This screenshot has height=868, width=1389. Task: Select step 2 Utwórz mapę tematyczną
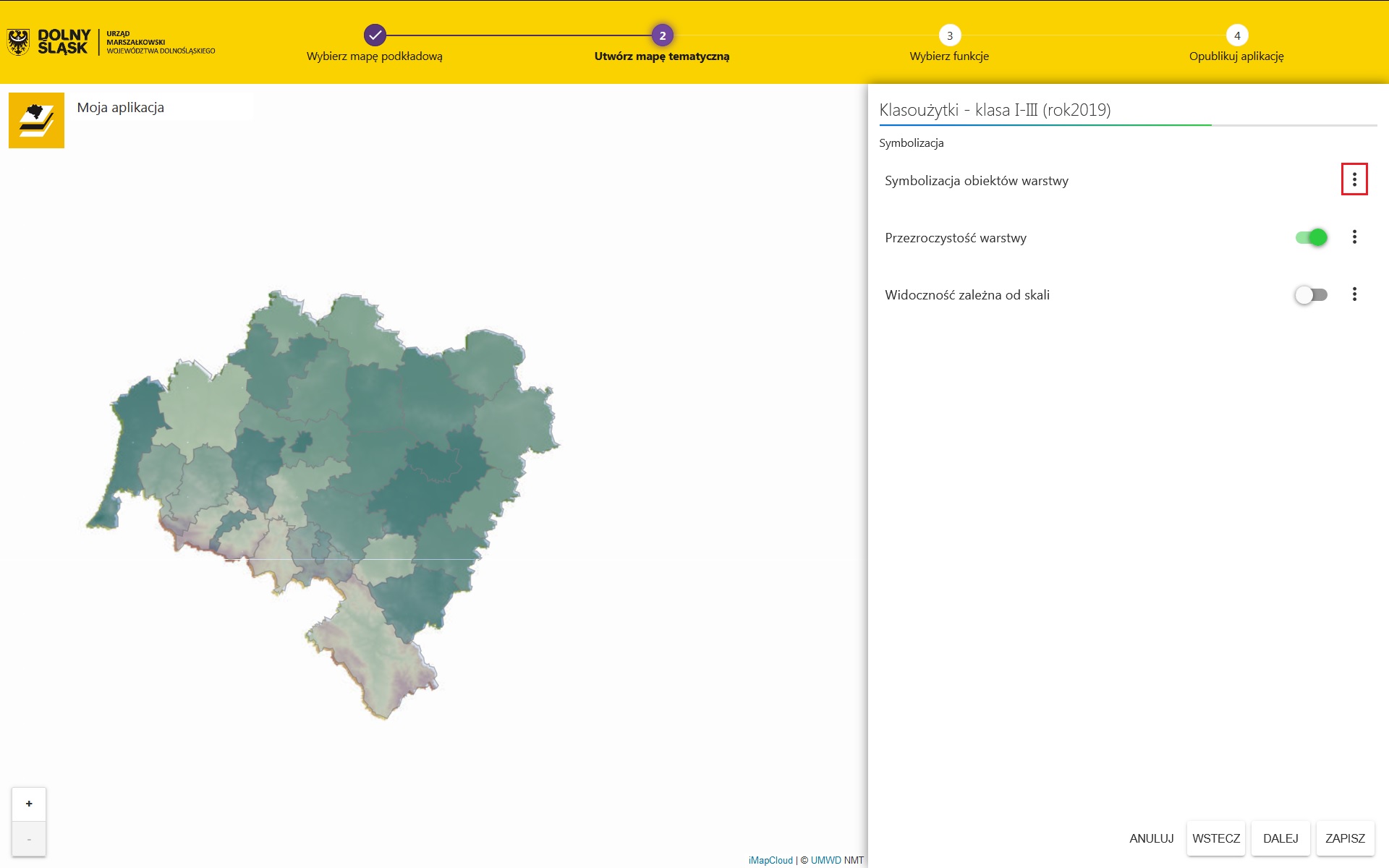tap(662, 35)
